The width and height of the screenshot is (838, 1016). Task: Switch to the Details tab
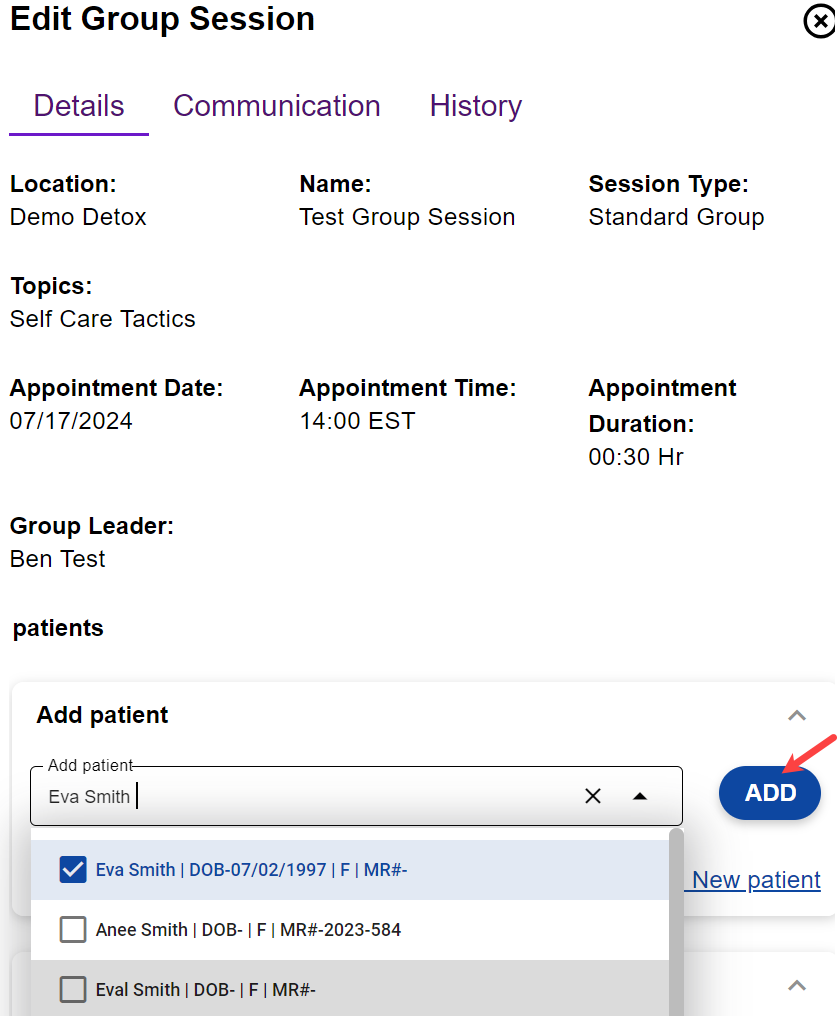(x=79, y=106)
